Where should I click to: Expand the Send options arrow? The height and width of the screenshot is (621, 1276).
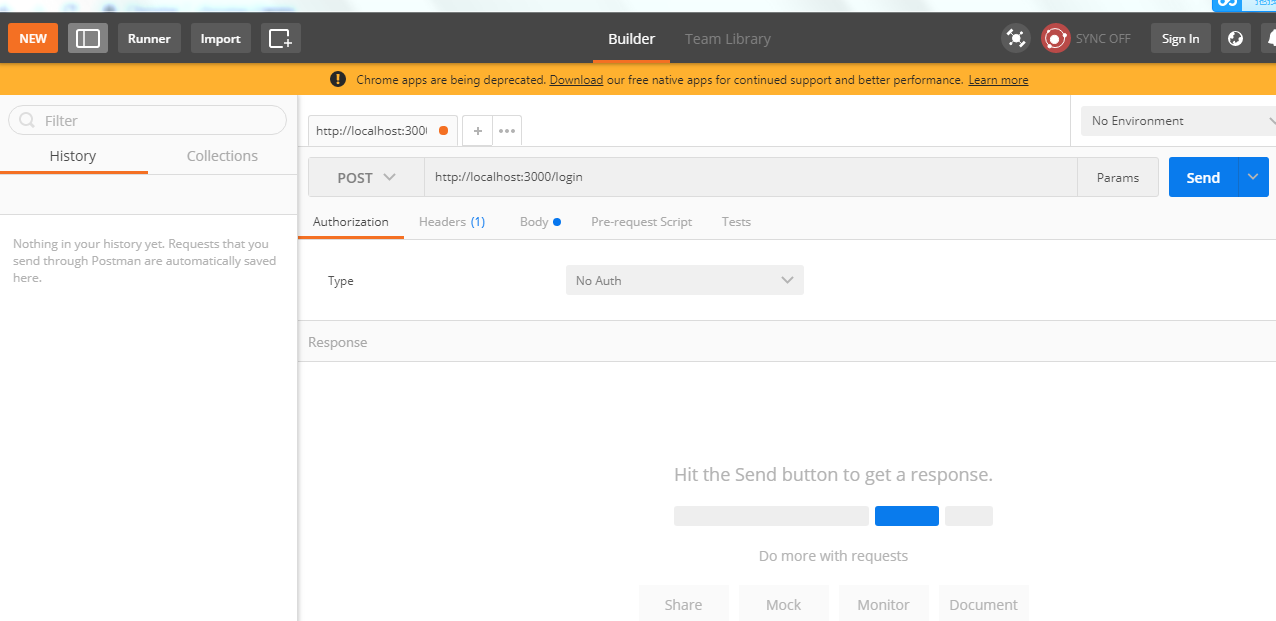coord(1253,177)
